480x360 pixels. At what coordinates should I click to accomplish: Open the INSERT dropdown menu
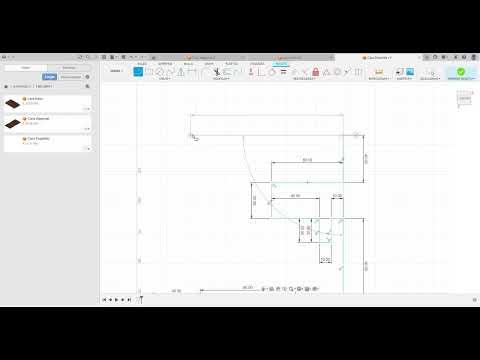click(x=404, y=79)
